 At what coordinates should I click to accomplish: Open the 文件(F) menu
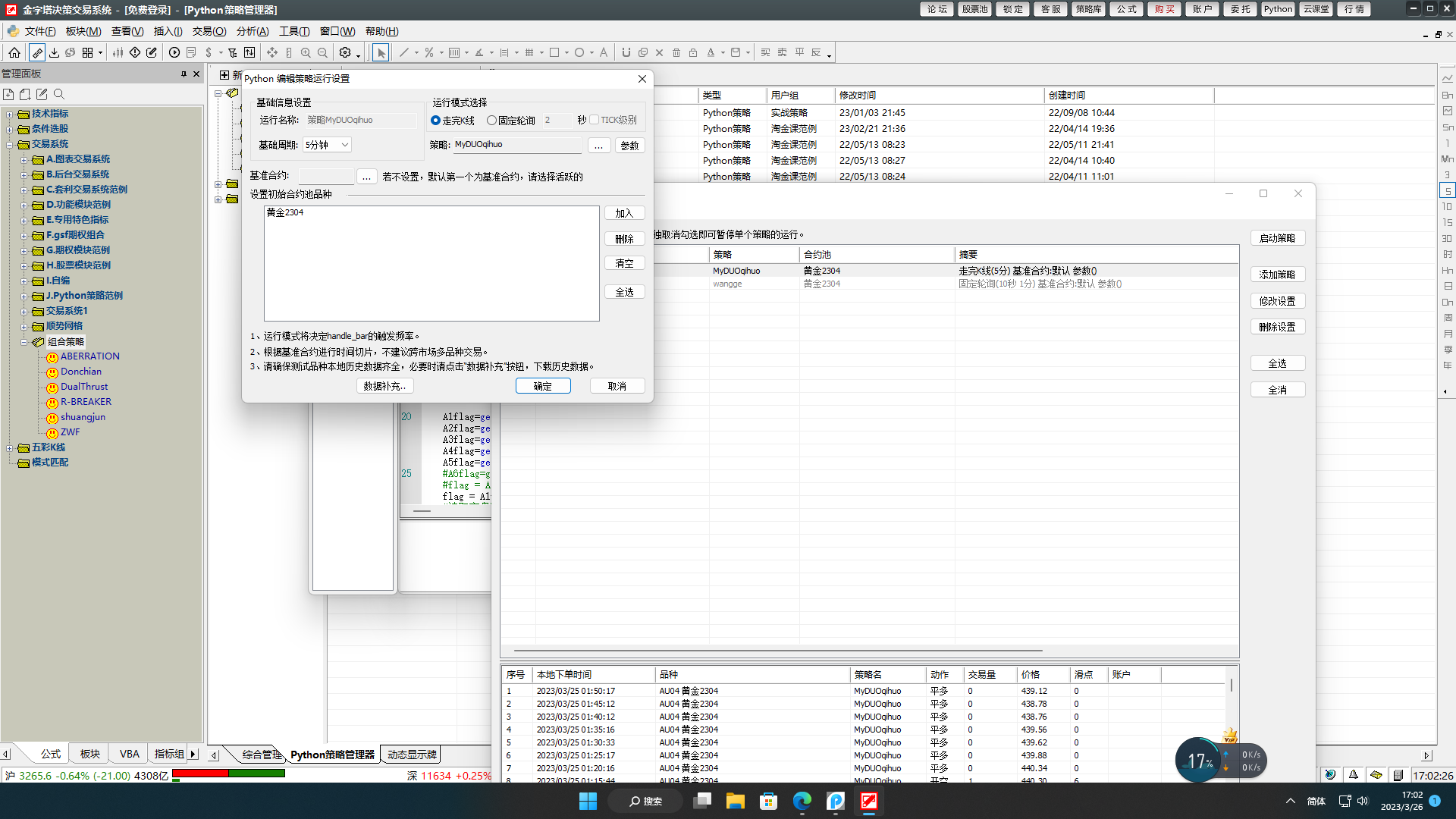(x=40, y=31)
